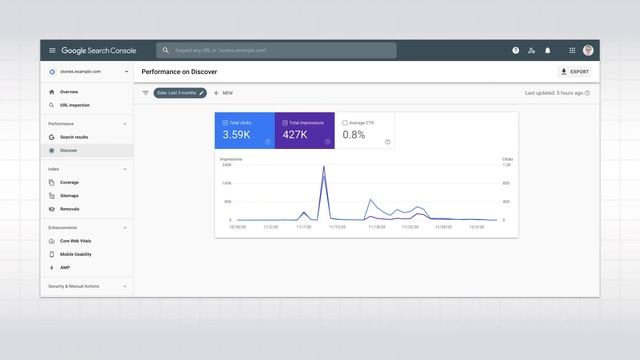Uncheck the Total clicks checkbox

tap(225, 123)
